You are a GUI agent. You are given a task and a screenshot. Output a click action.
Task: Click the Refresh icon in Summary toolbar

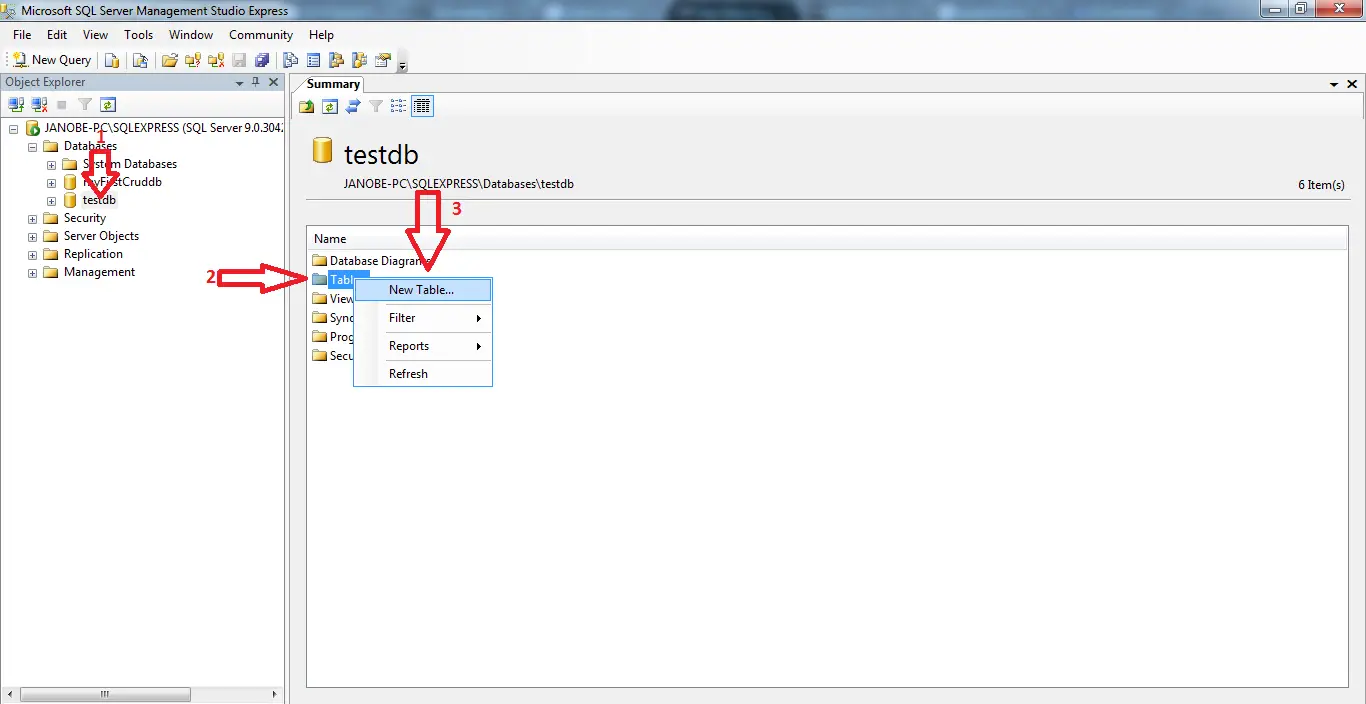(330, 106)
